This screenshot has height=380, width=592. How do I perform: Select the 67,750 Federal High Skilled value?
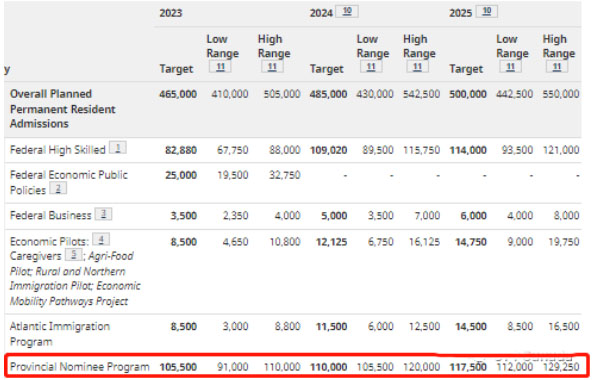tap(233, 150)
